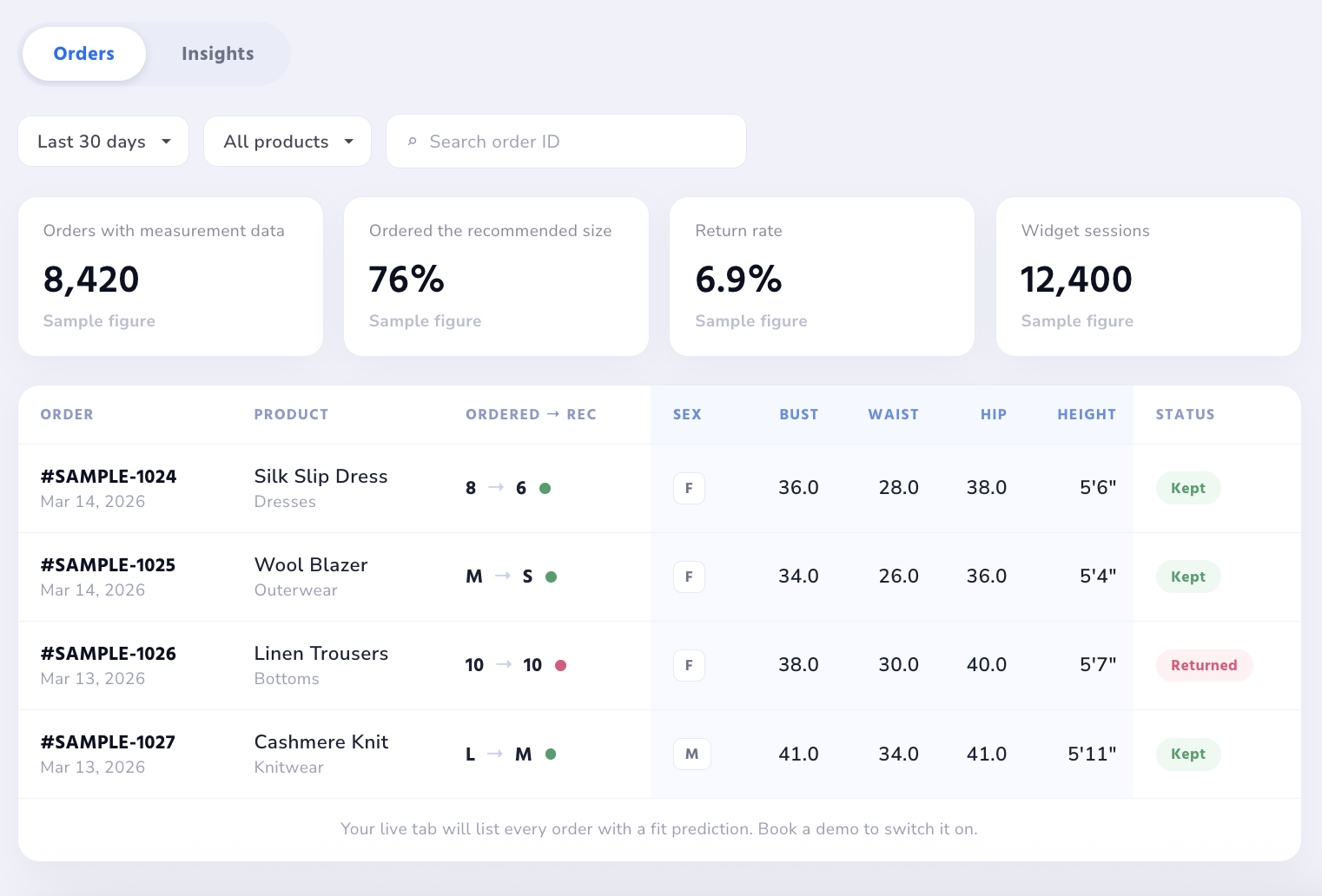Click the hip value 40.0
This screenshot has width=1322, height=896.
click(987, 665)
